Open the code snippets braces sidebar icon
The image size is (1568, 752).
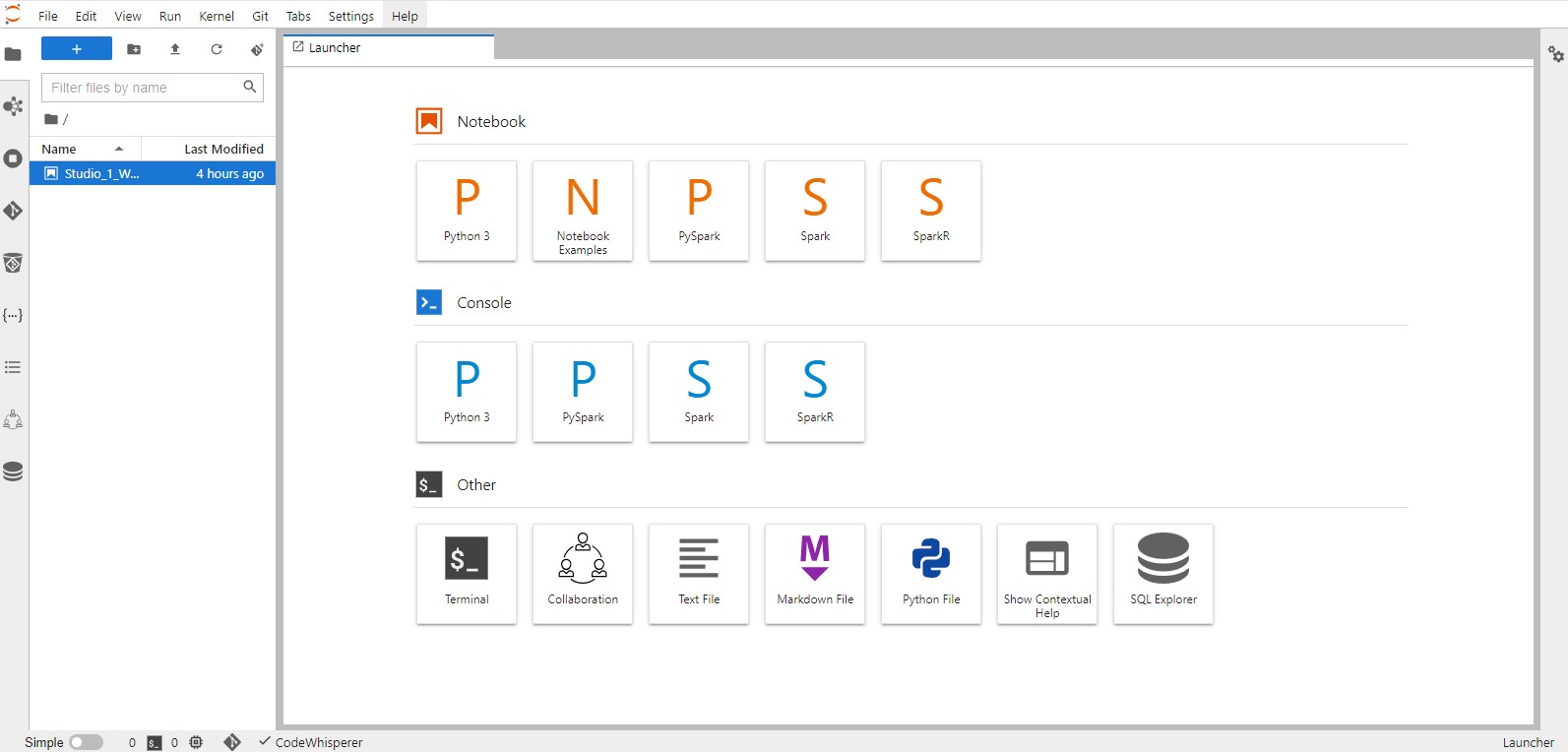click(x=13, y=315)
